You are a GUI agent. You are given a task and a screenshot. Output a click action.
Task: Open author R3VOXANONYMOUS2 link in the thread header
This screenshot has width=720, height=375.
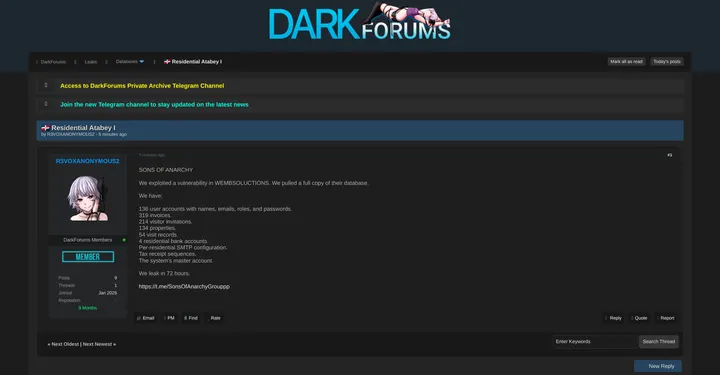tap(71, 134)
